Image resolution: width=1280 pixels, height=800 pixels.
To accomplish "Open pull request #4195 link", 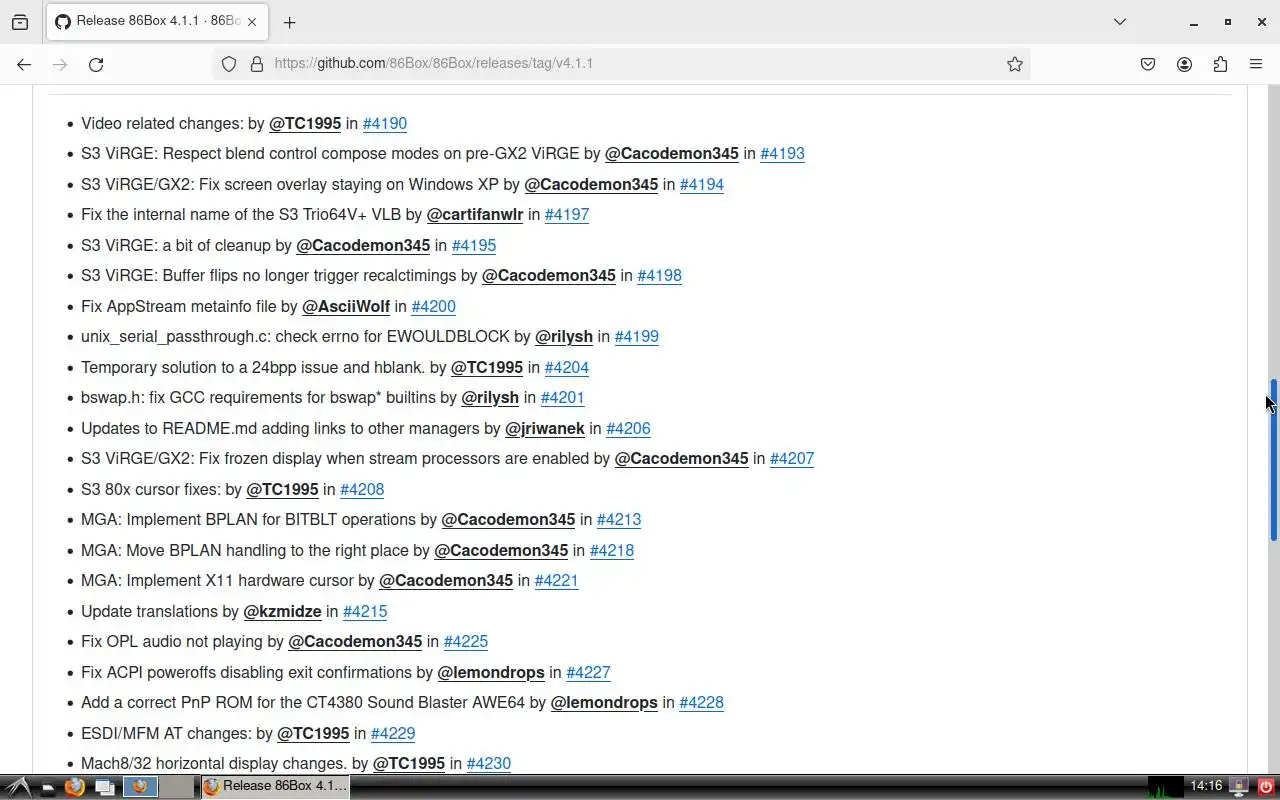I will [474, 245].
